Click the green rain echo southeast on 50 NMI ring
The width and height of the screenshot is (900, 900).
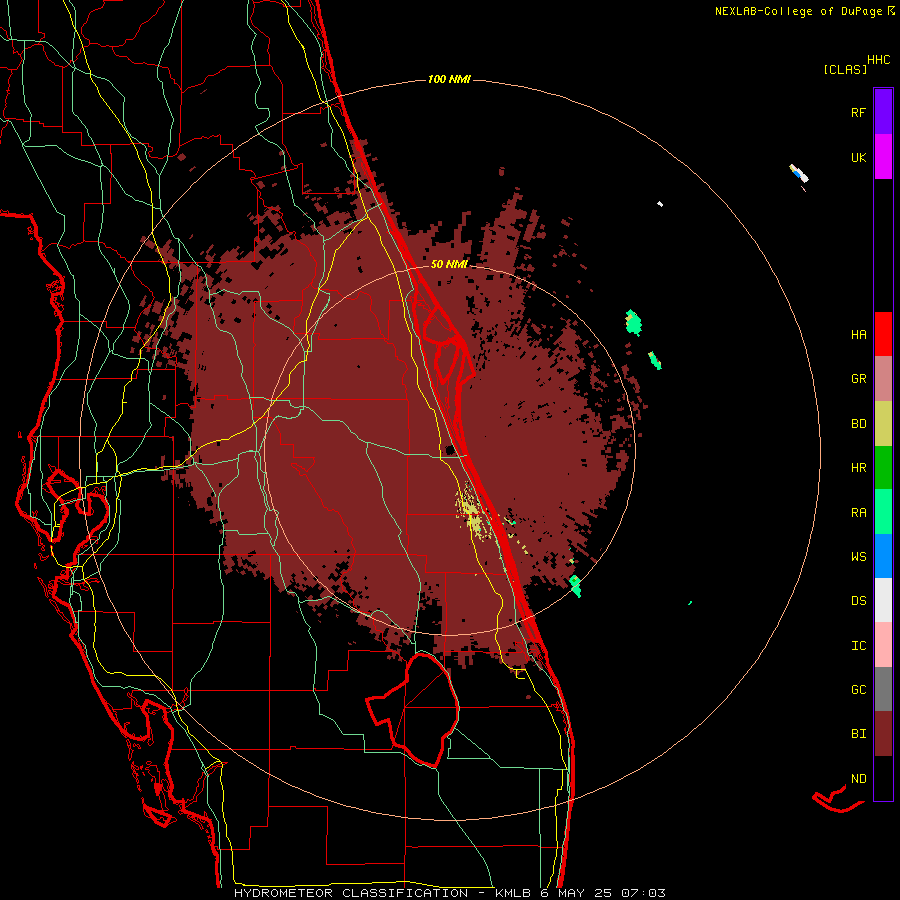(x=575, y=586)
